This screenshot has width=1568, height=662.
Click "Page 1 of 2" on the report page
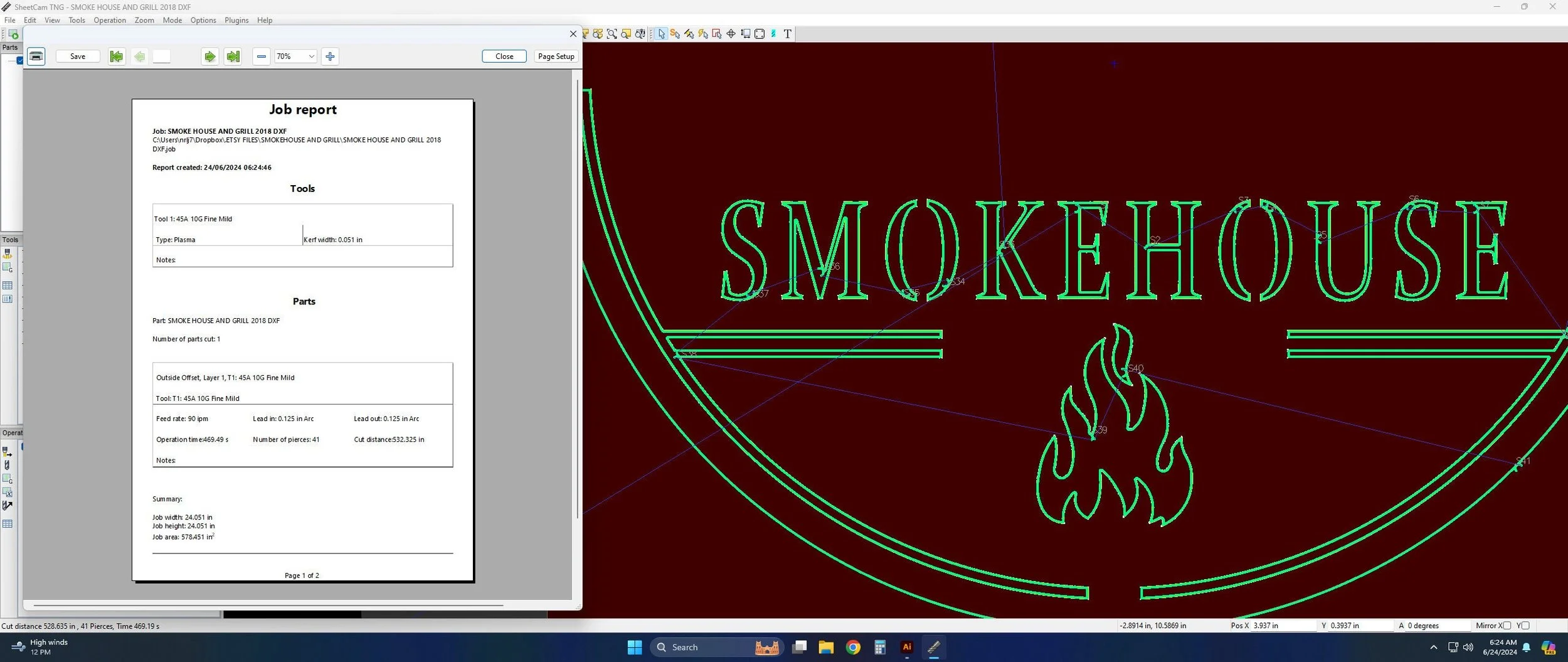[302, 575]
